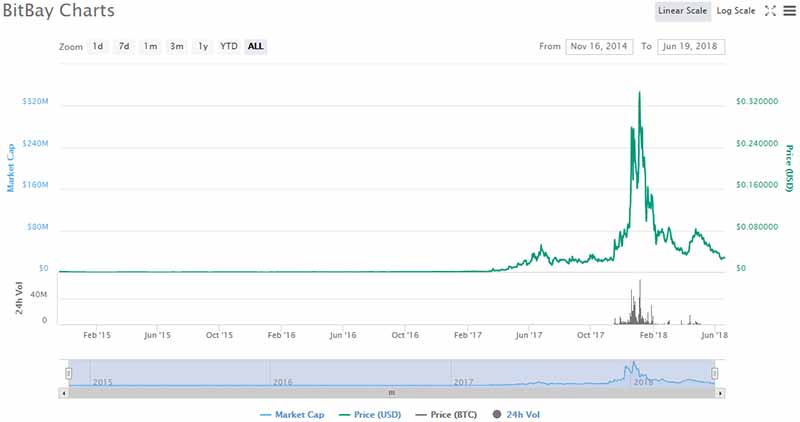Image resolution: width=800 pixels, height=422 pixels.
Task: Set zoom range to 3m
Action: click(x=177, y=46)
